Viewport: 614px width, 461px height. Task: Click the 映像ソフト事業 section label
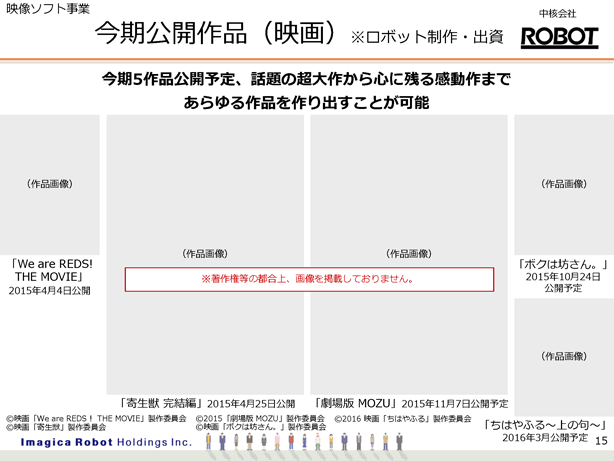(x=48, y=9)
